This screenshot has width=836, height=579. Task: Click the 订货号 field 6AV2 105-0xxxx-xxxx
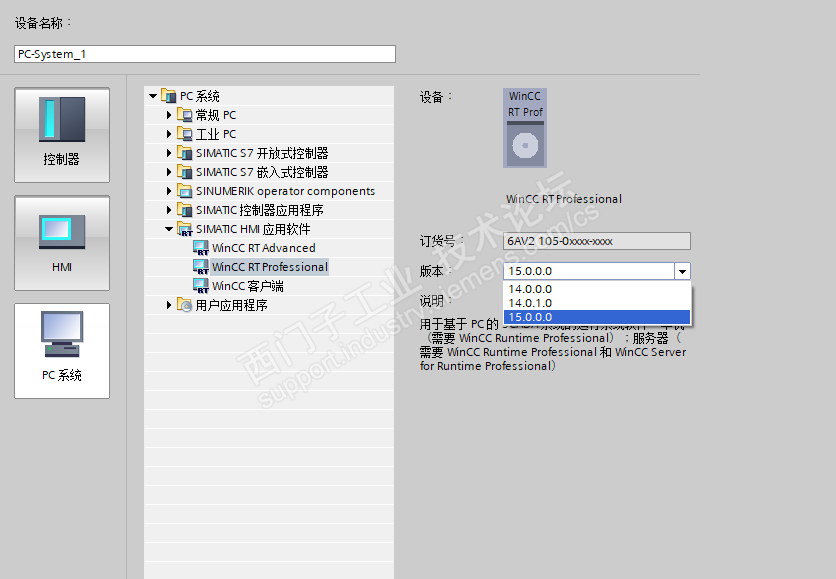coord(597,241)
